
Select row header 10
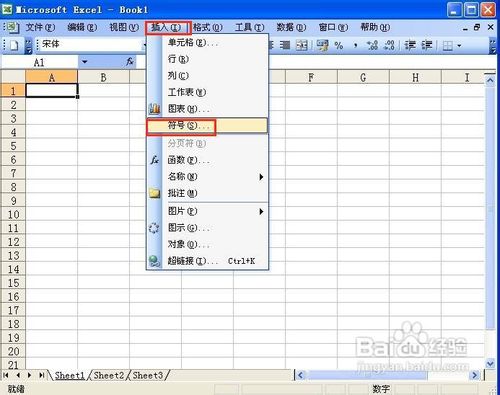13,214
